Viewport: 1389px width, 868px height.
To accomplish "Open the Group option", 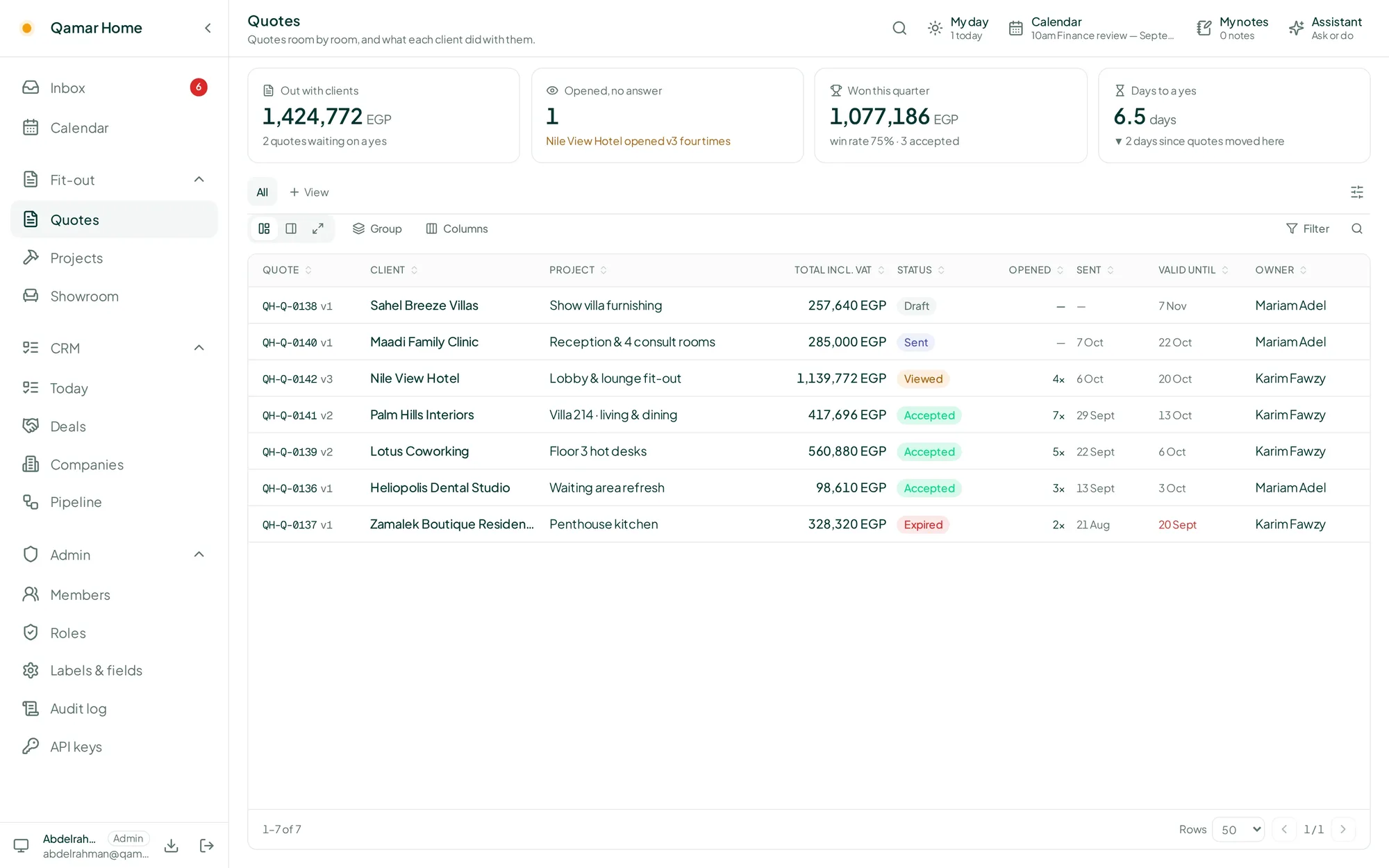I will (377, 228).
